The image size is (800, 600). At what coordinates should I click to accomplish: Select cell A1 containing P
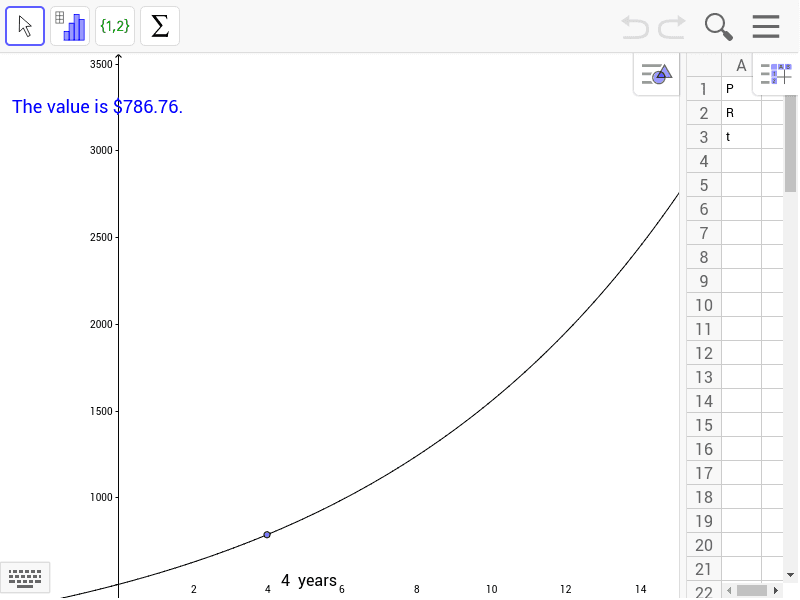pos(741,89)
